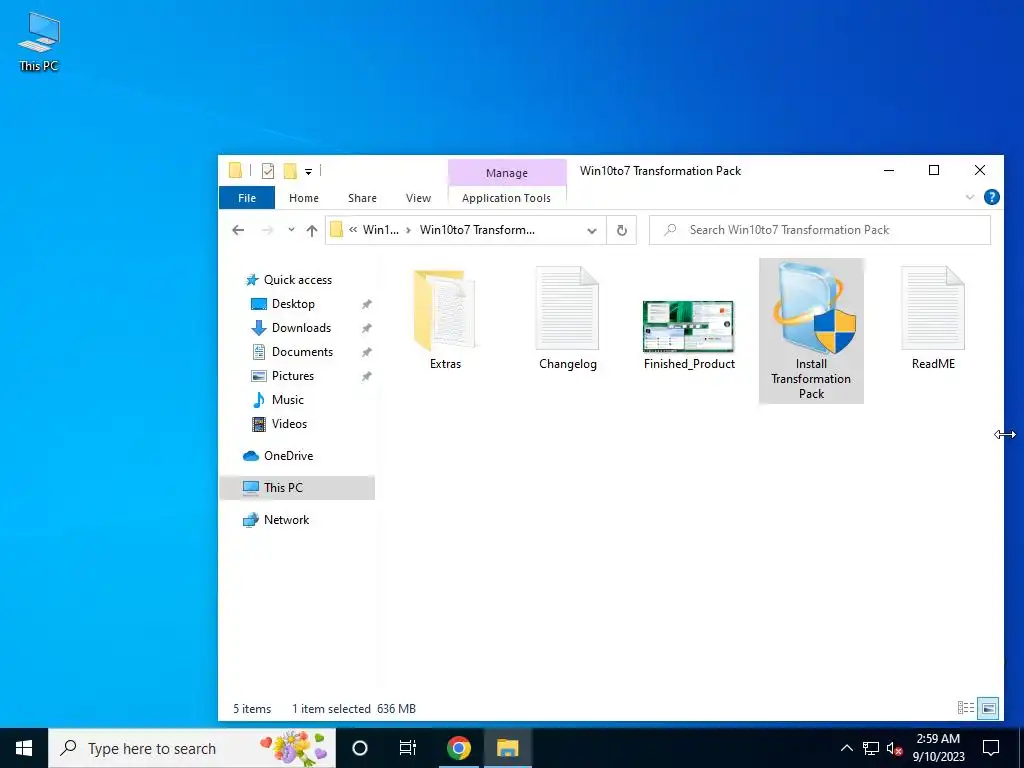Open the Application Tools tab
The height and width of the screenshot is (768, 1024).
pyautogui.click(x=506, y=198)
